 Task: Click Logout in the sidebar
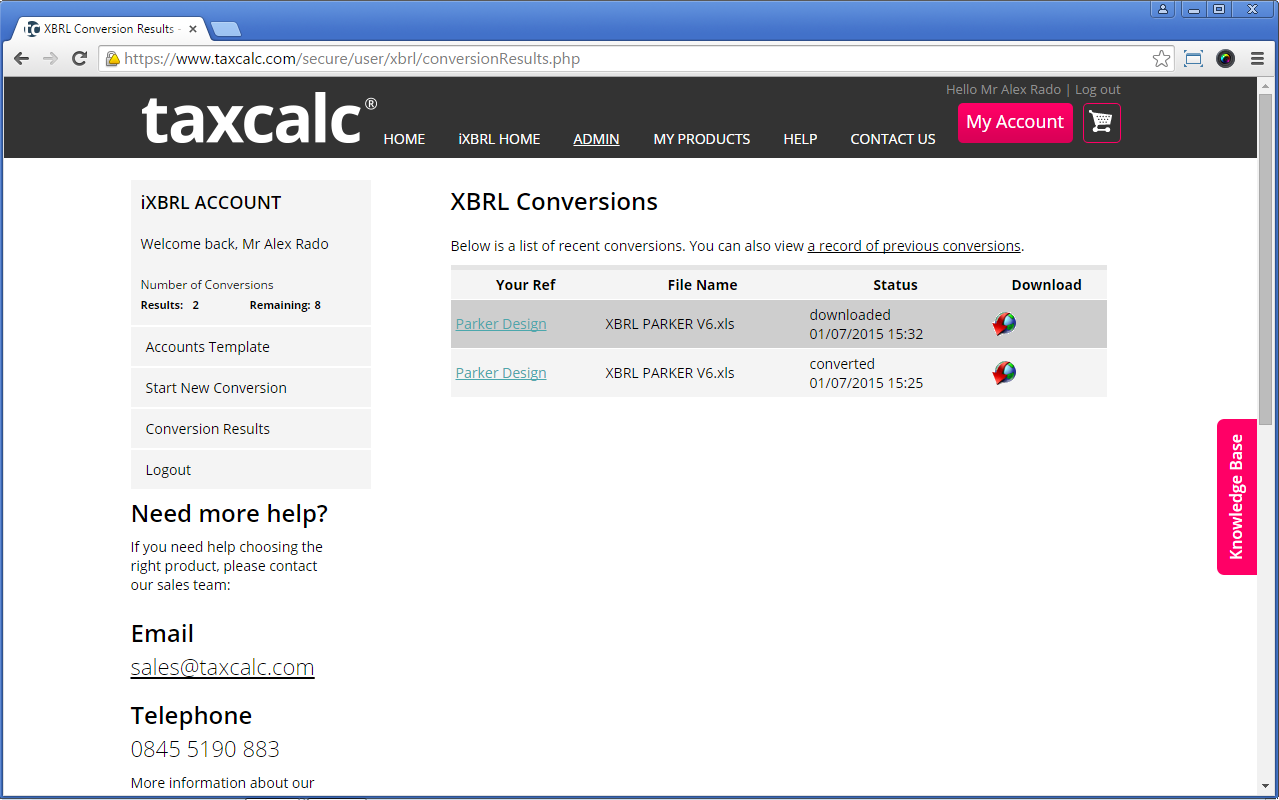tap(251, 470)
